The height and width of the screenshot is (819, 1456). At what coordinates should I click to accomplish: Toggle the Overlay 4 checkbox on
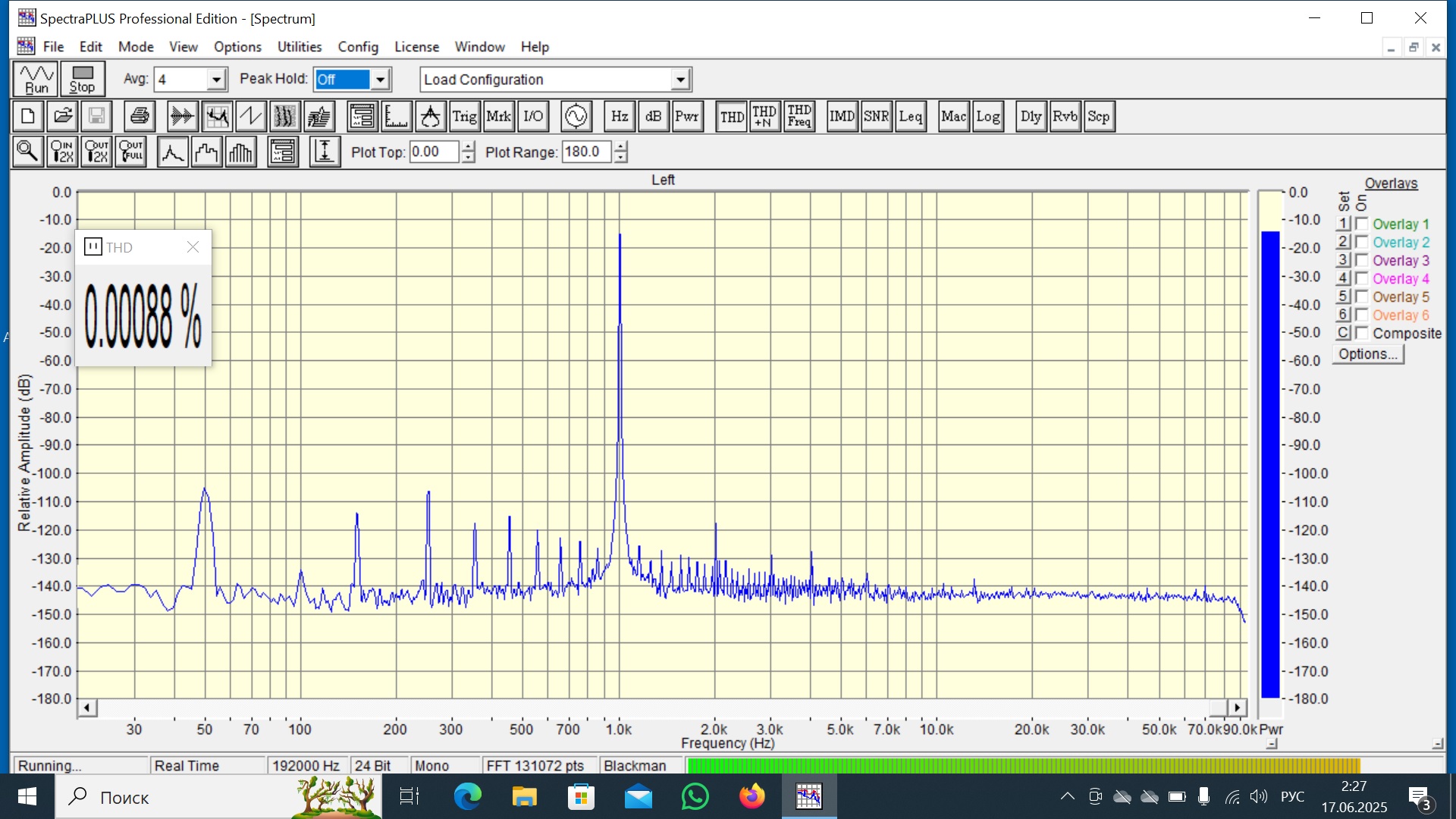[1362, 278]
